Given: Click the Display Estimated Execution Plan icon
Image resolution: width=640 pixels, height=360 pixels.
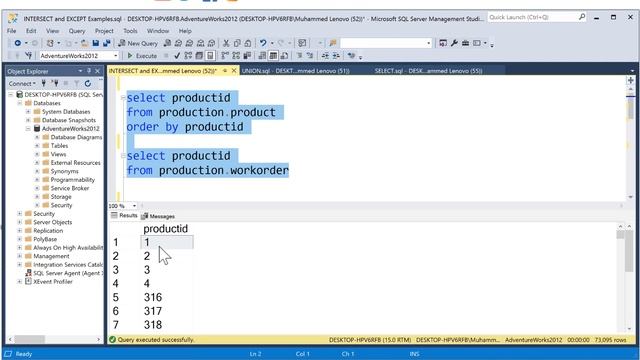Looking at the screenshot, I should pos(188,56).
